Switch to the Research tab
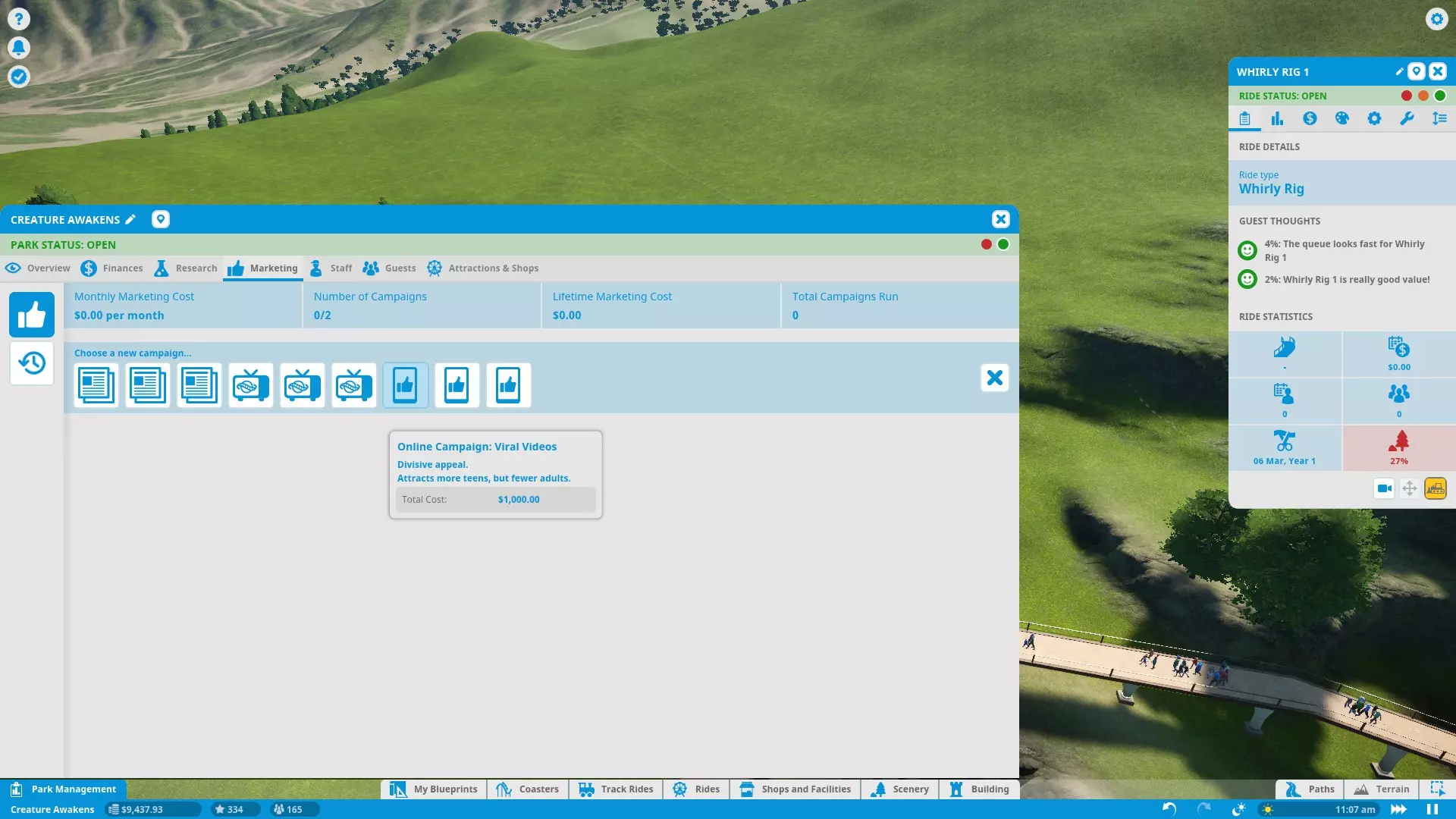1456x819 pixels. [x=185, y=268]
